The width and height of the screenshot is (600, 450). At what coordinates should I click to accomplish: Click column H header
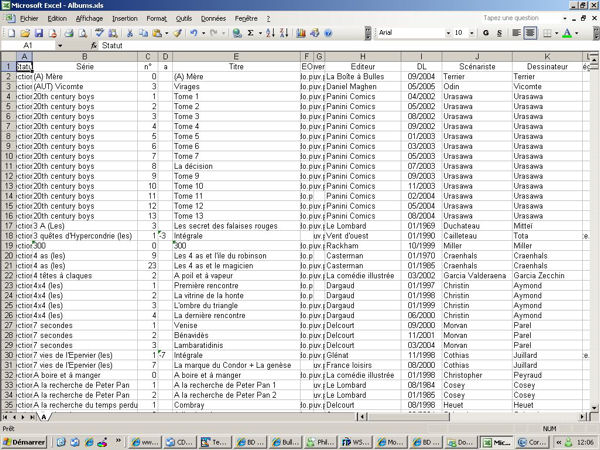pyautogui.click(x=362, y=57)
